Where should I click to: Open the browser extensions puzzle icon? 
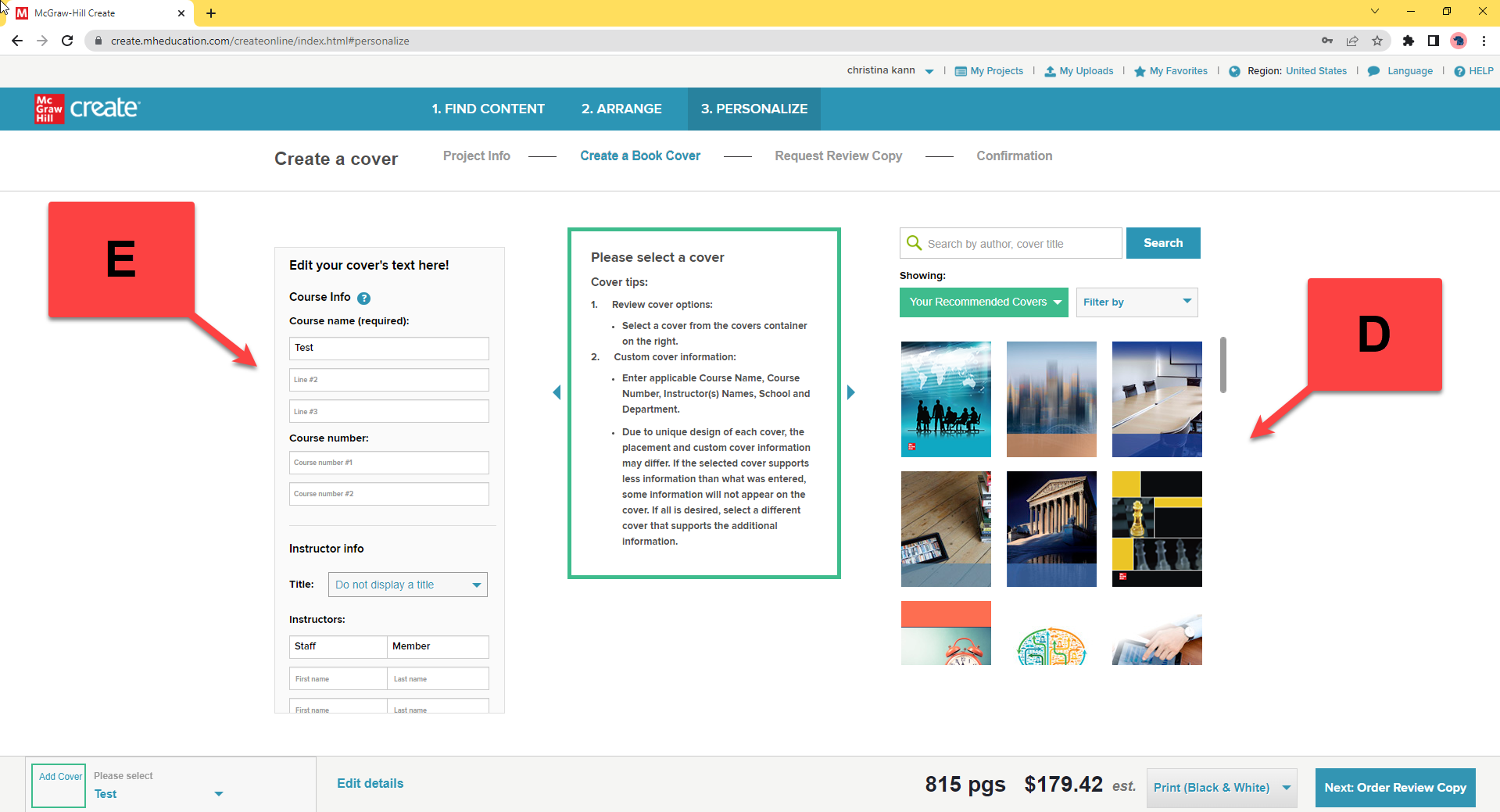[x=1408, y=41]
